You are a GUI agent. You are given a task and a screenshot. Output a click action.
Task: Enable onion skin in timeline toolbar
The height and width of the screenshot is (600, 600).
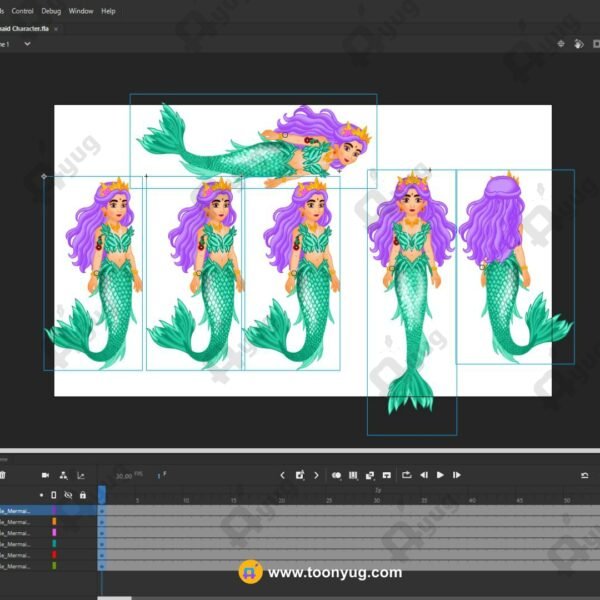337,475
